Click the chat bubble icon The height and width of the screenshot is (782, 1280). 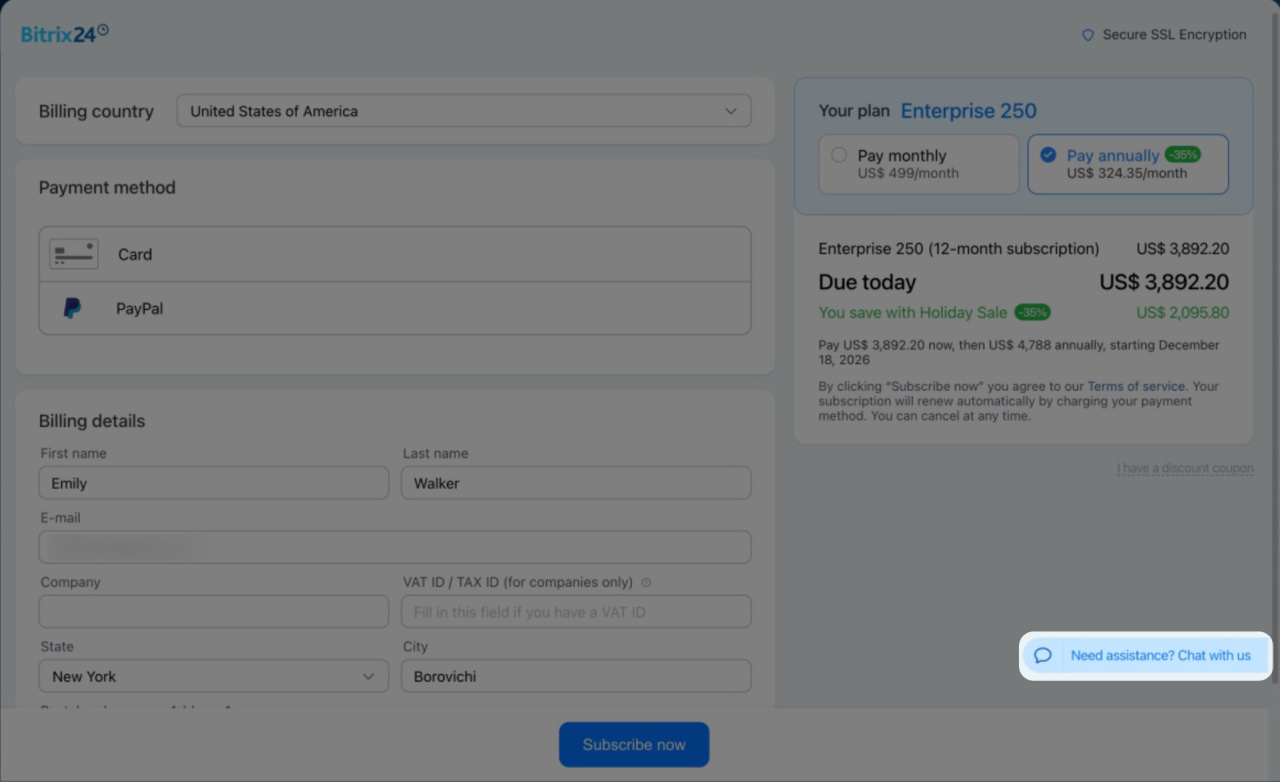pos(1043,656)
